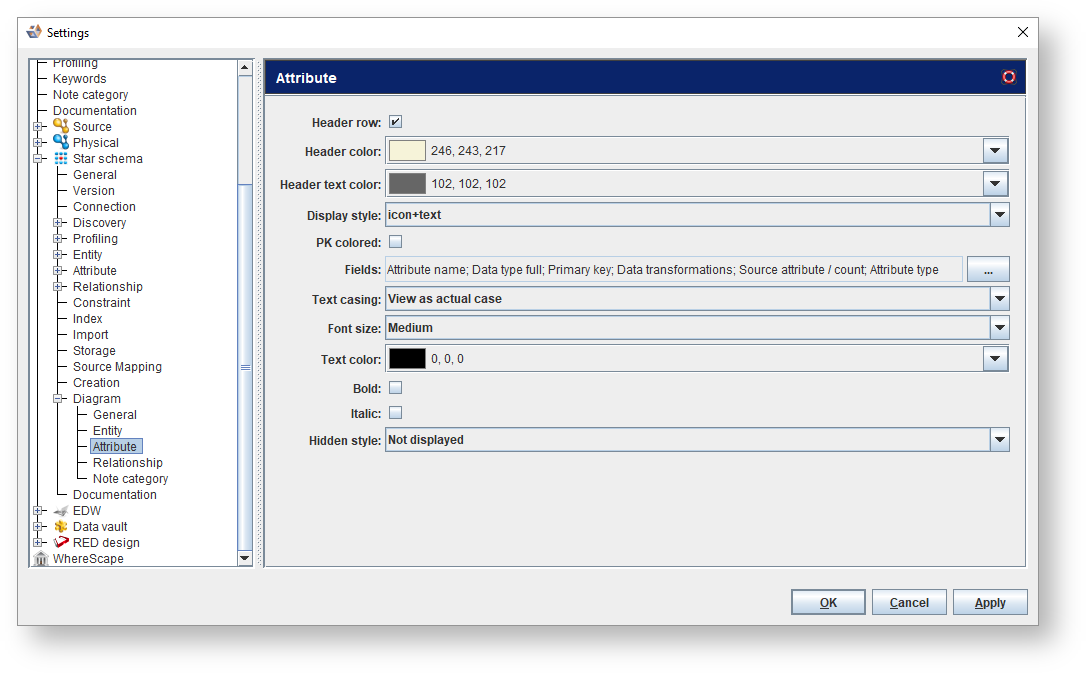The height and width of the screenshot is (674, 1087).
Task: Toggle the Header row checkbox
Action: click(x=395, y=122)
